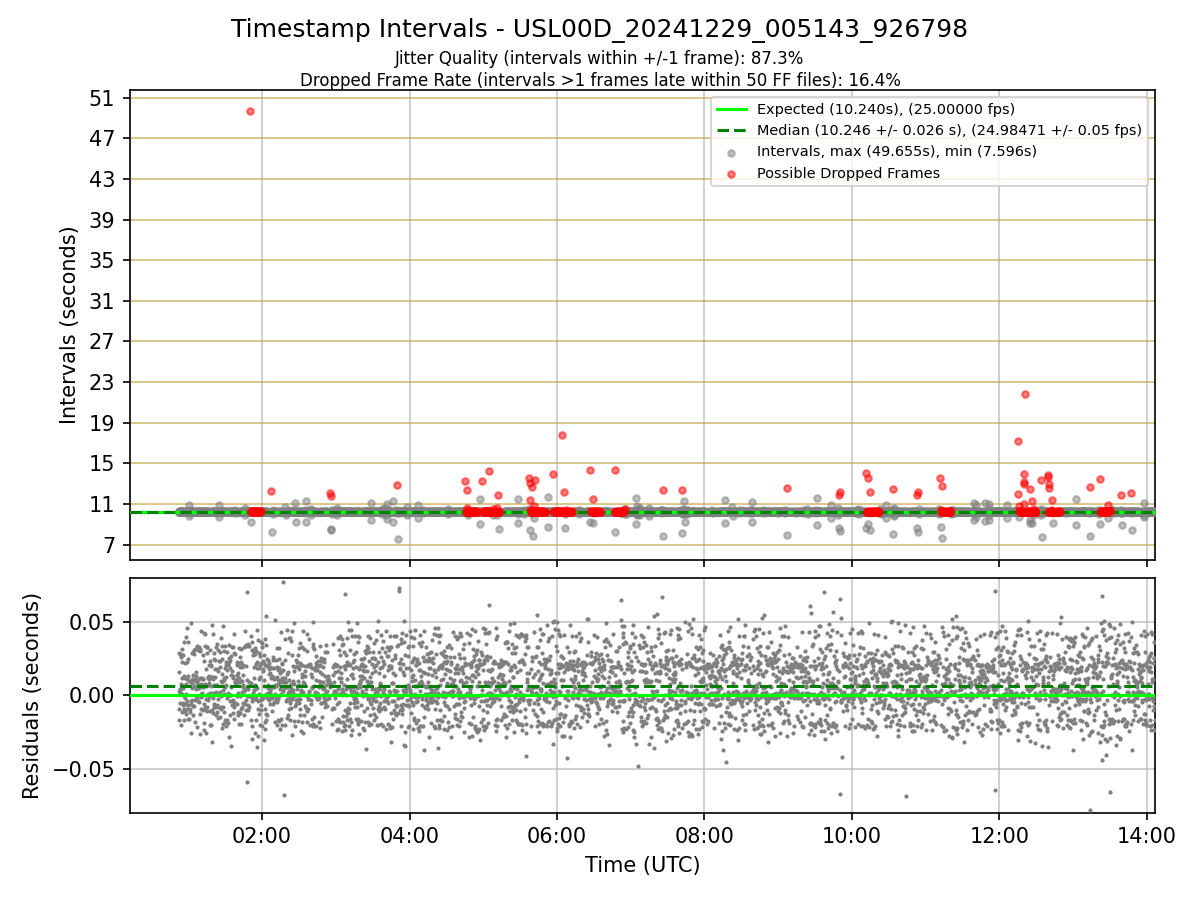
Task: Click legend entry 'Expected (10.240s), (25.00000 fps)'
Action: click(885, 109)
